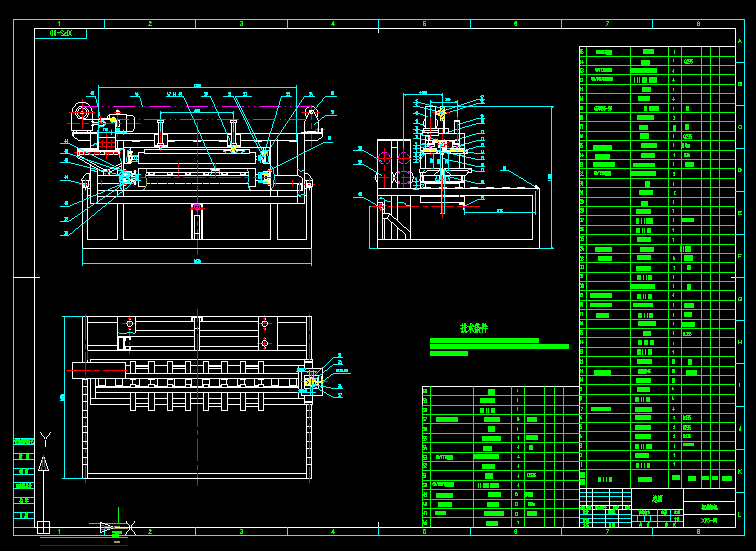
Task: Click the UCS Y-axis arrow label
Action: click(45, 439)
